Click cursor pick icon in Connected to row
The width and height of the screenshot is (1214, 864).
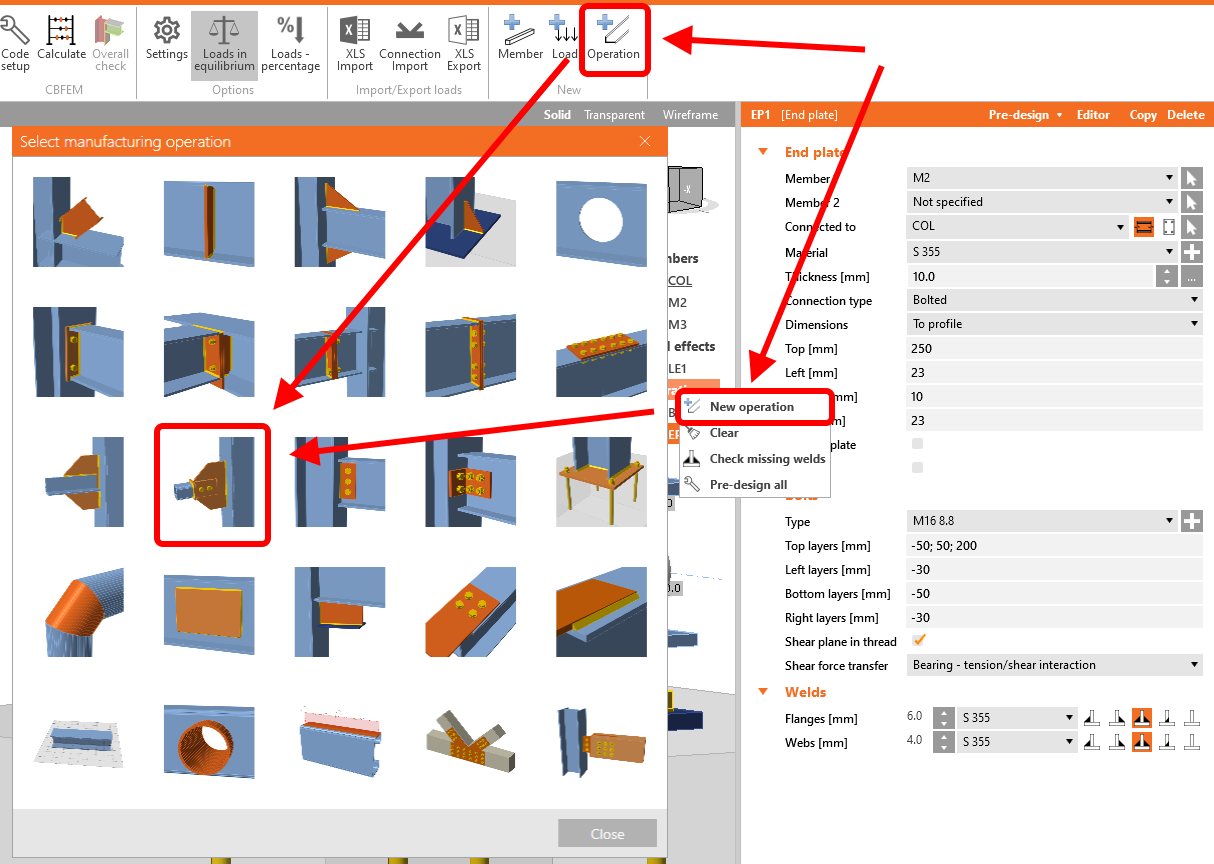click(x=1191, y=227)
